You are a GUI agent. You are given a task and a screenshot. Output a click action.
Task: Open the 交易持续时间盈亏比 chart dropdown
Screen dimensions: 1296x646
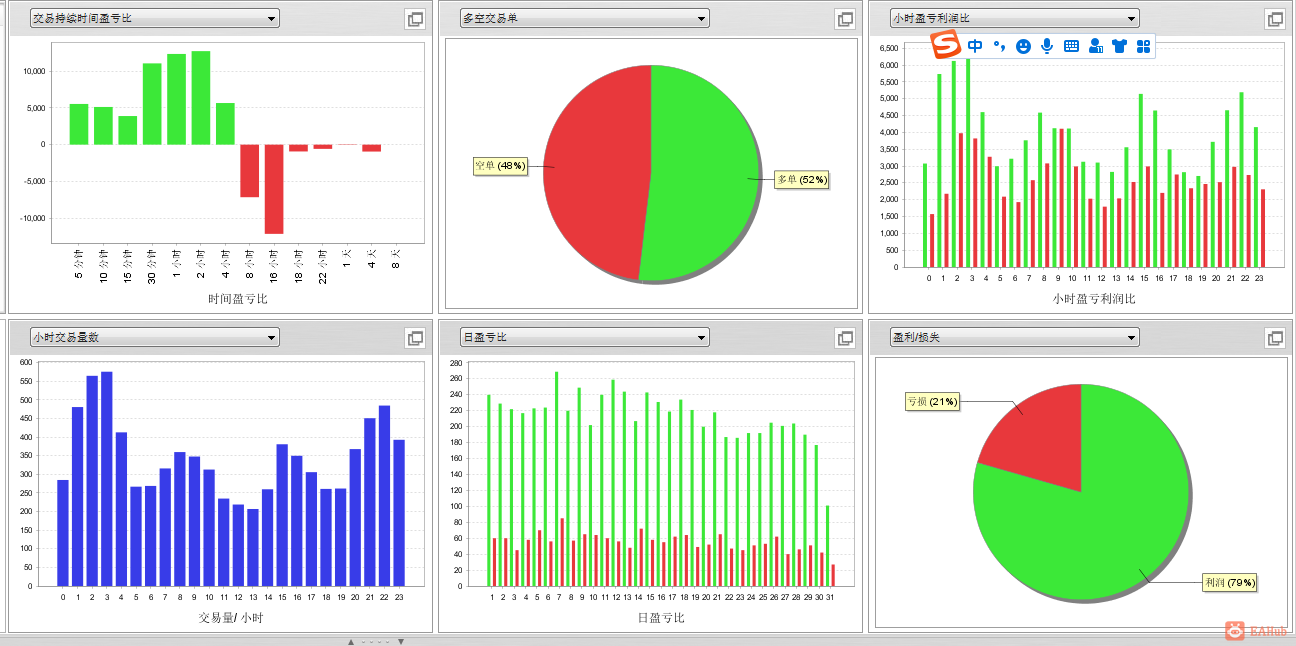154,18
